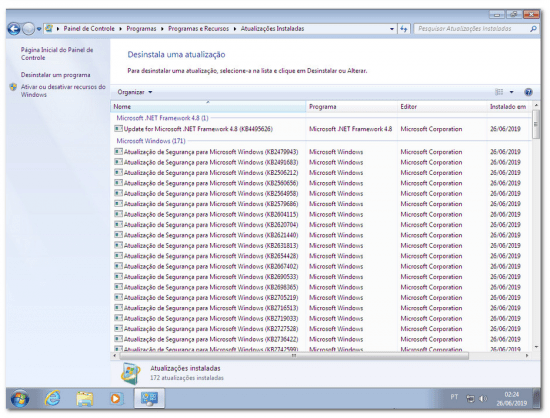The width and height of the screenshot is (550, 418).
Task: Click the volume speaker icon in tray
Action: coord(483,398)
